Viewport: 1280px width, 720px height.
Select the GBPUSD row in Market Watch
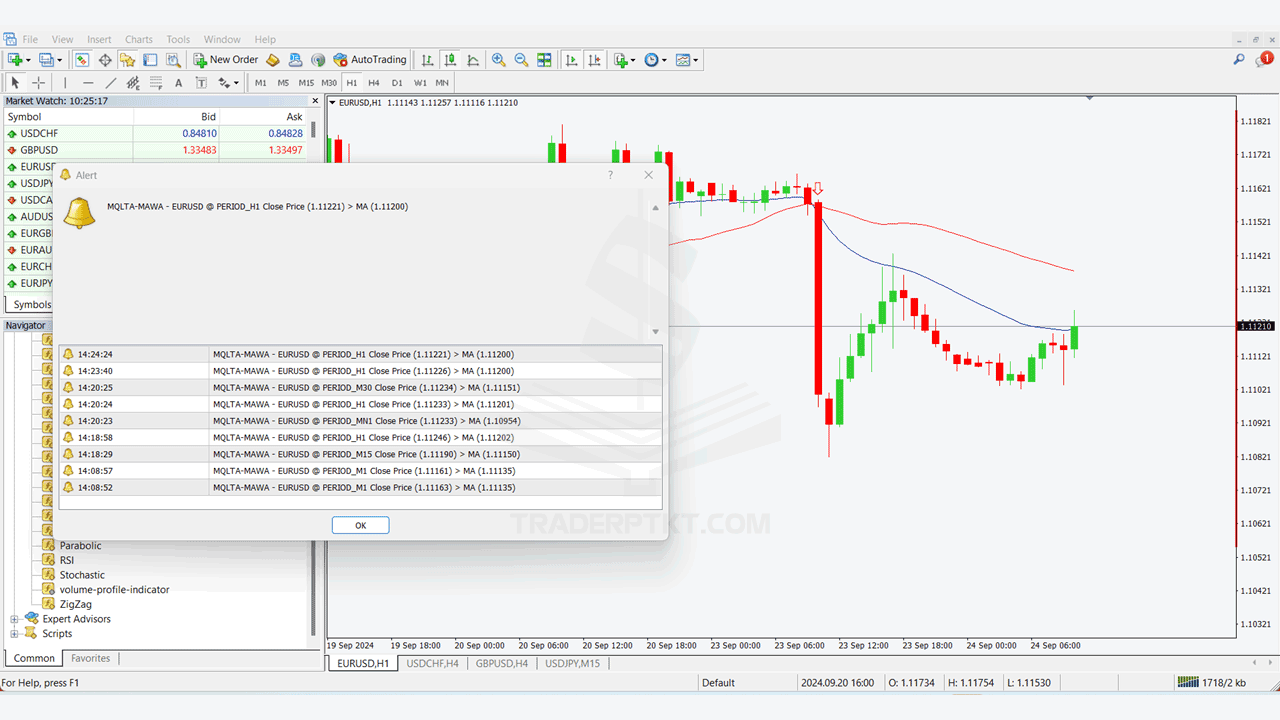pos(156,150)
